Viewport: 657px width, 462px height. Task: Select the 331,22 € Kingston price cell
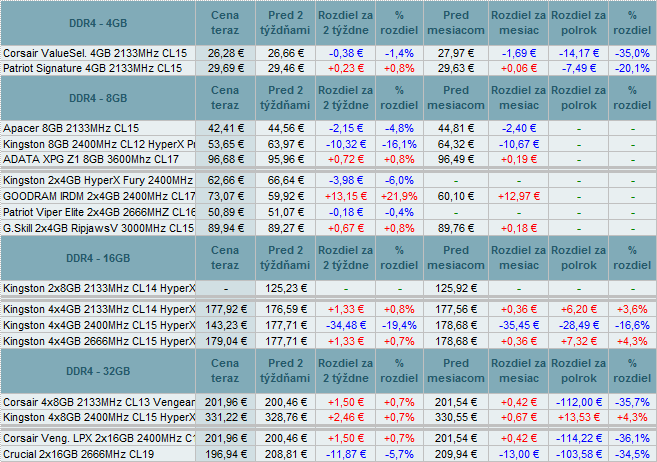225,417
